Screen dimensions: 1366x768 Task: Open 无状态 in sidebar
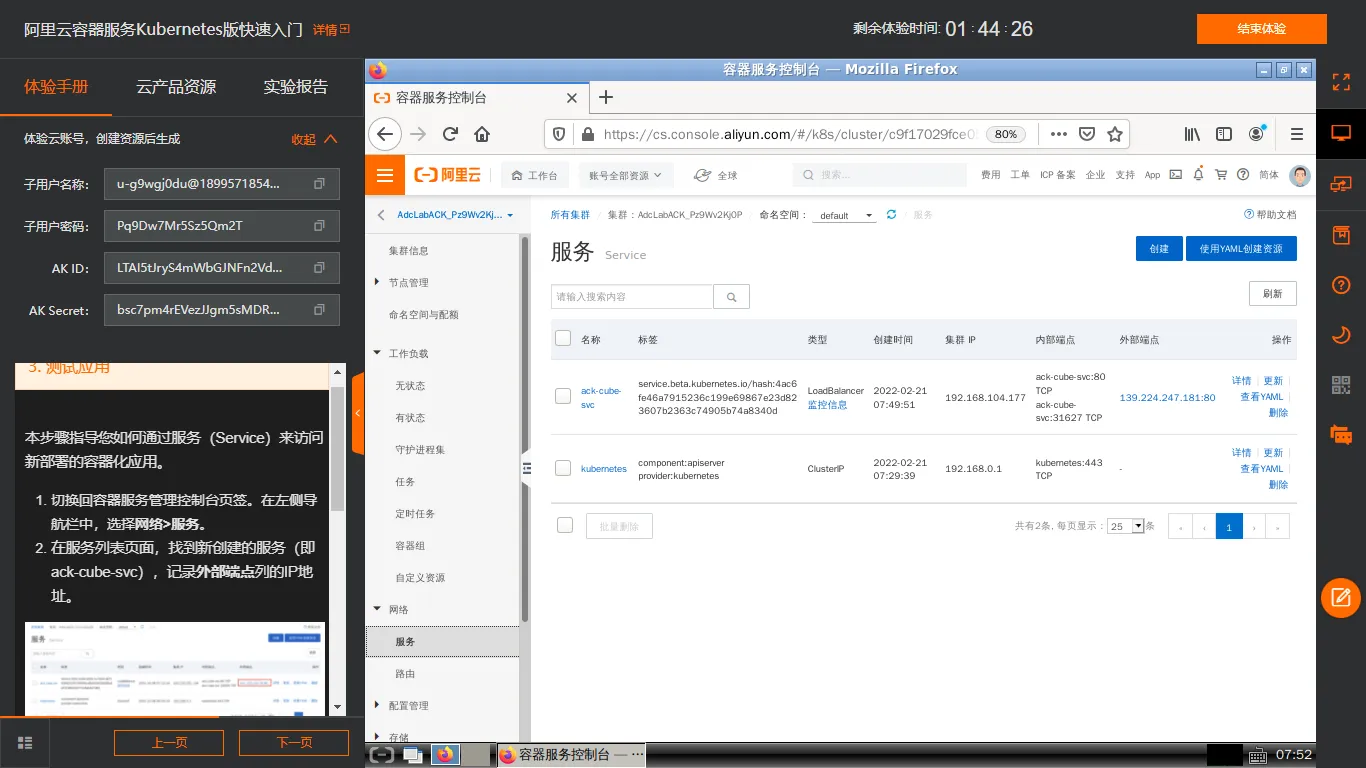click(410, 386)
